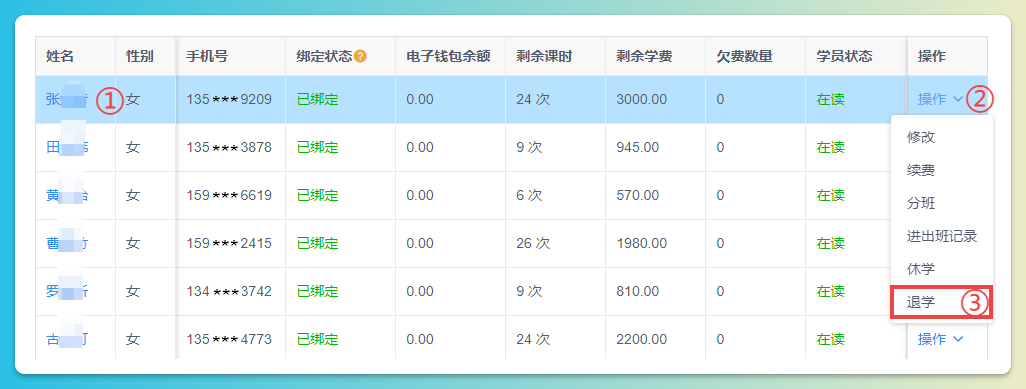Select phone number 159***2415
The height and width of the screenshot is (389, 1026).
tap(229, 244)
